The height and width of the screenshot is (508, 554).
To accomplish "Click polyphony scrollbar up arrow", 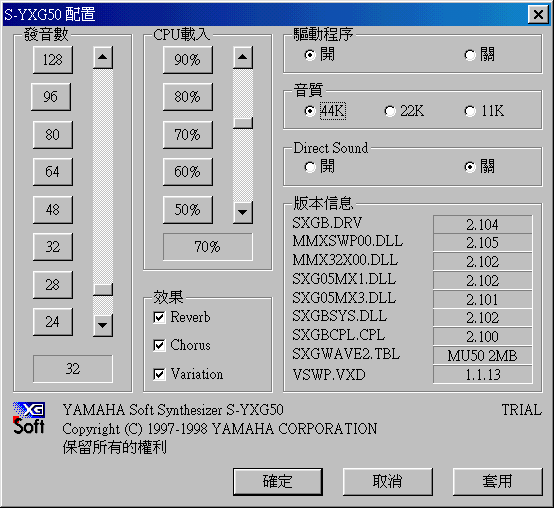I will click(x=103, y=57).
